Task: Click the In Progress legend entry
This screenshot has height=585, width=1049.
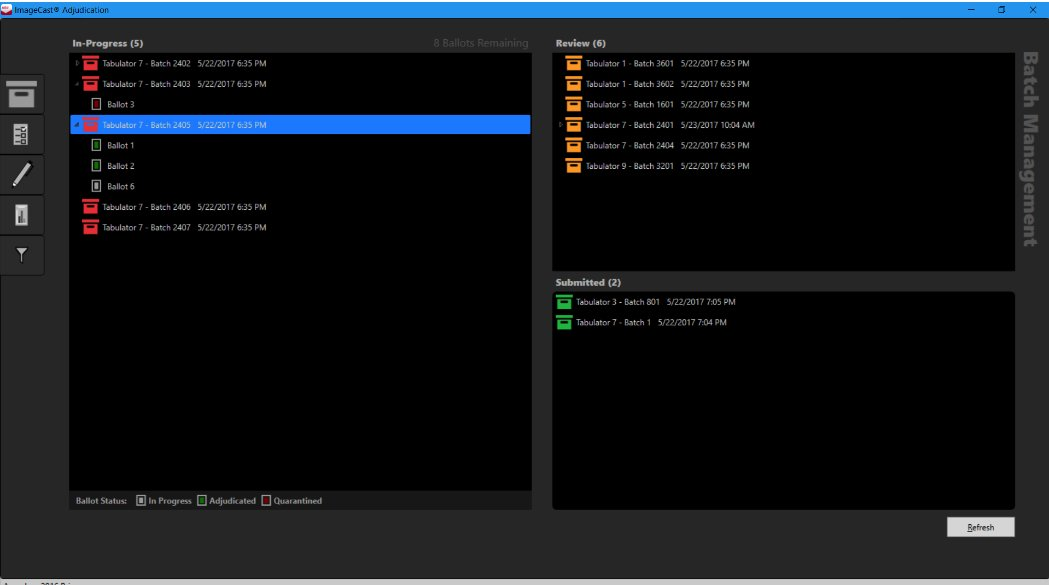Action: [164, 501]
